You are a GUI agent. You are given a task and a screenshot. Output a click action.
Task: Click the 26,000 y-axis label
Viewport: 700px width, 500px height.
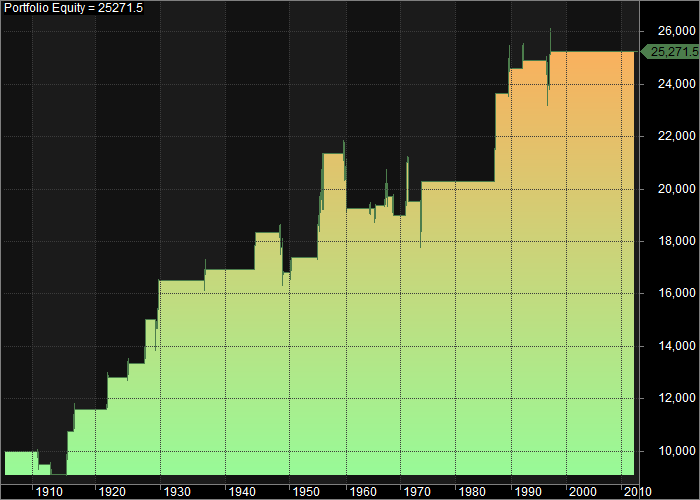click(x=677, y=31)
